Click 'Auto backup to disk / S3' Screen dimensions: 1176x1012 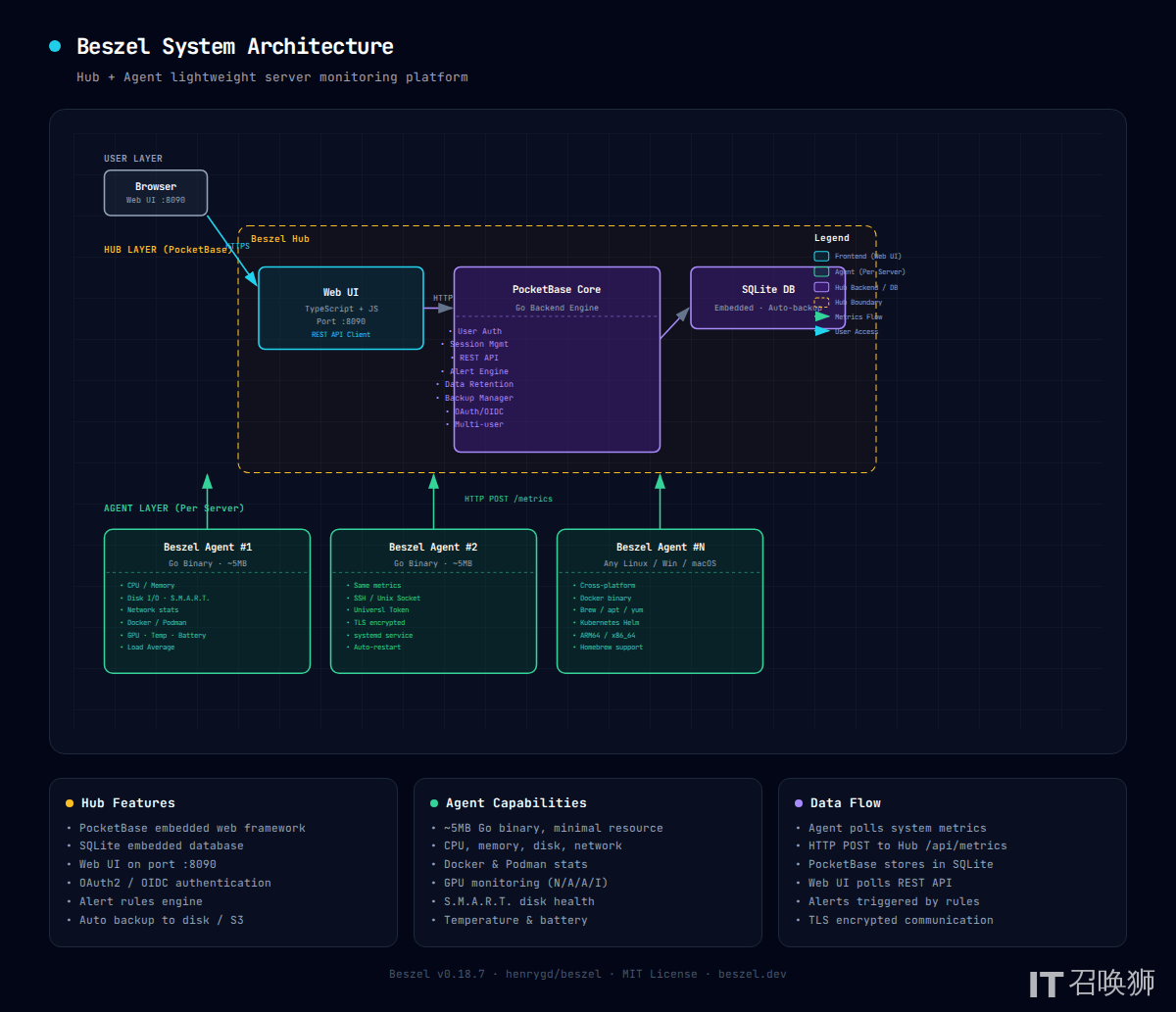pyautogui.click(x=162, y=920)
